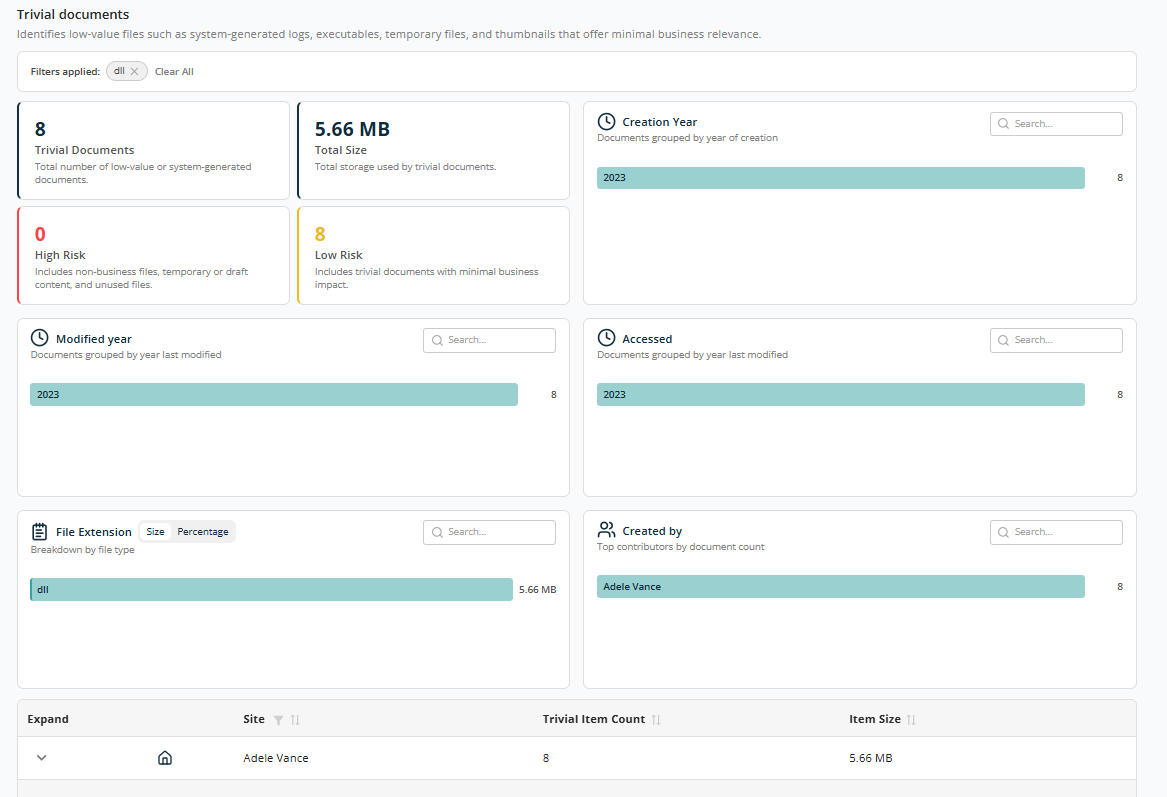Image resolution: width=1167 pixels, height=797 pixels.
Task: Click the Trivial documents page heading
Action: click(x=73, y=14)
